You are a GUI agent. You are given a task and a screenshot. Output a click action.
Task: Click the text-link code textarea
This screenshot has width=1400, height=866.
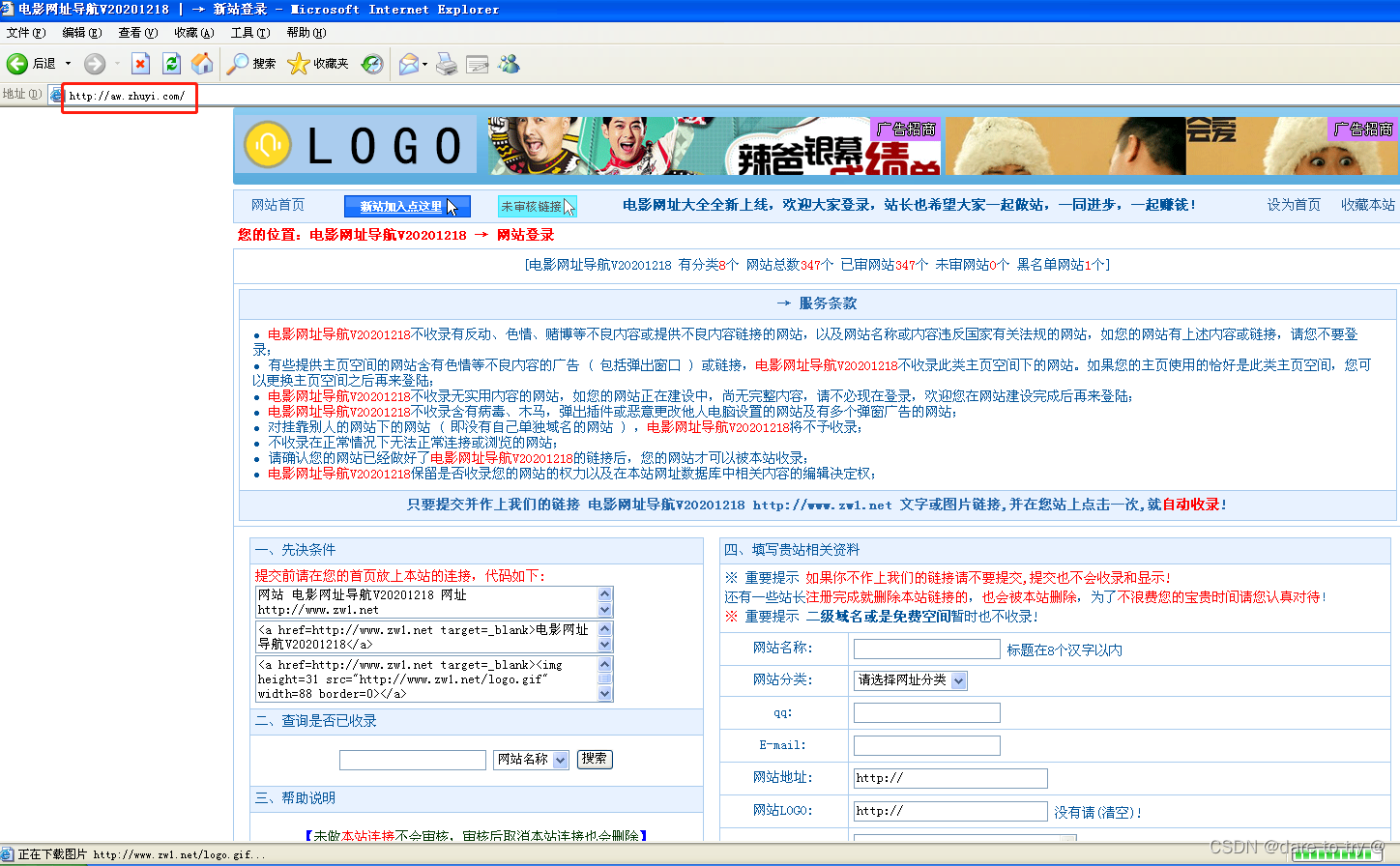click(x=434, y=637)
